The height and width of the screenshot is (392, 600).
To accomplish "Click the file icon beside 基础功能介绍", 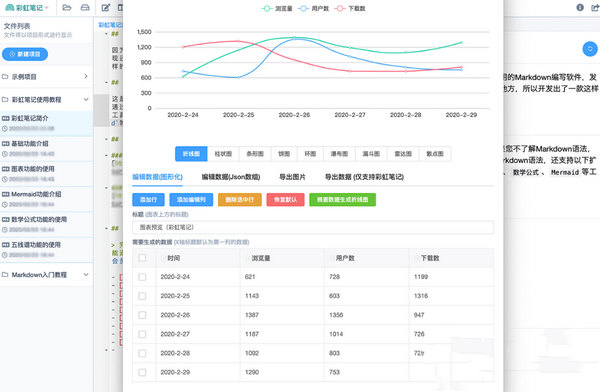I will click(5, 144).
